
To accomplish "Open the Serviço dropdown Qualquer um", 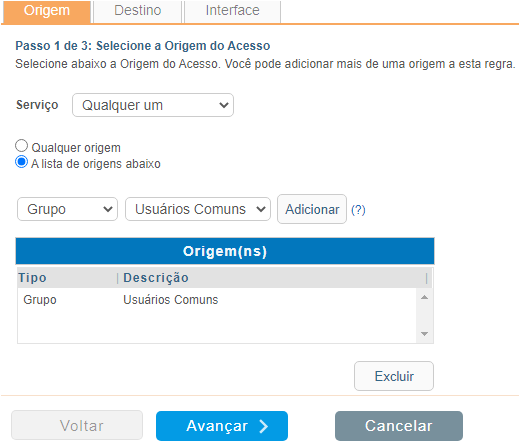I will 153,105.
